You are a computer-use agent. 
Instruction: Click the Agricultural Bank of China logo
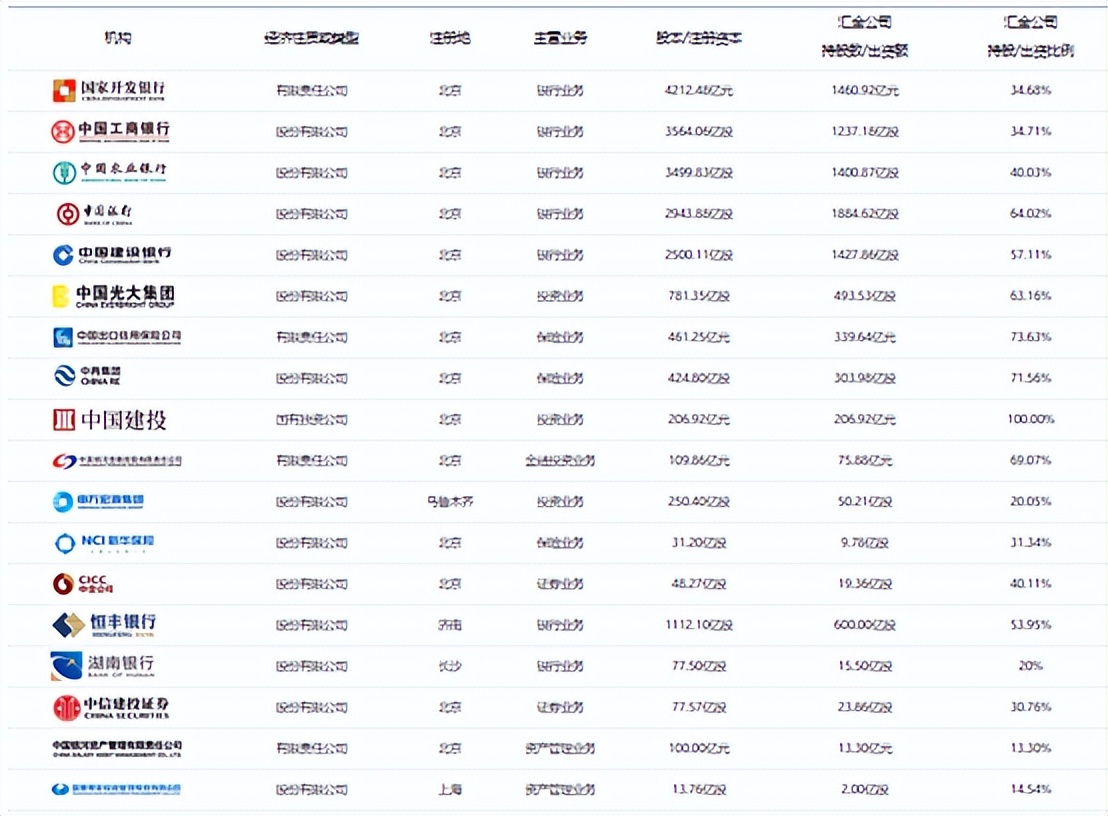click(x=110, y=171)
